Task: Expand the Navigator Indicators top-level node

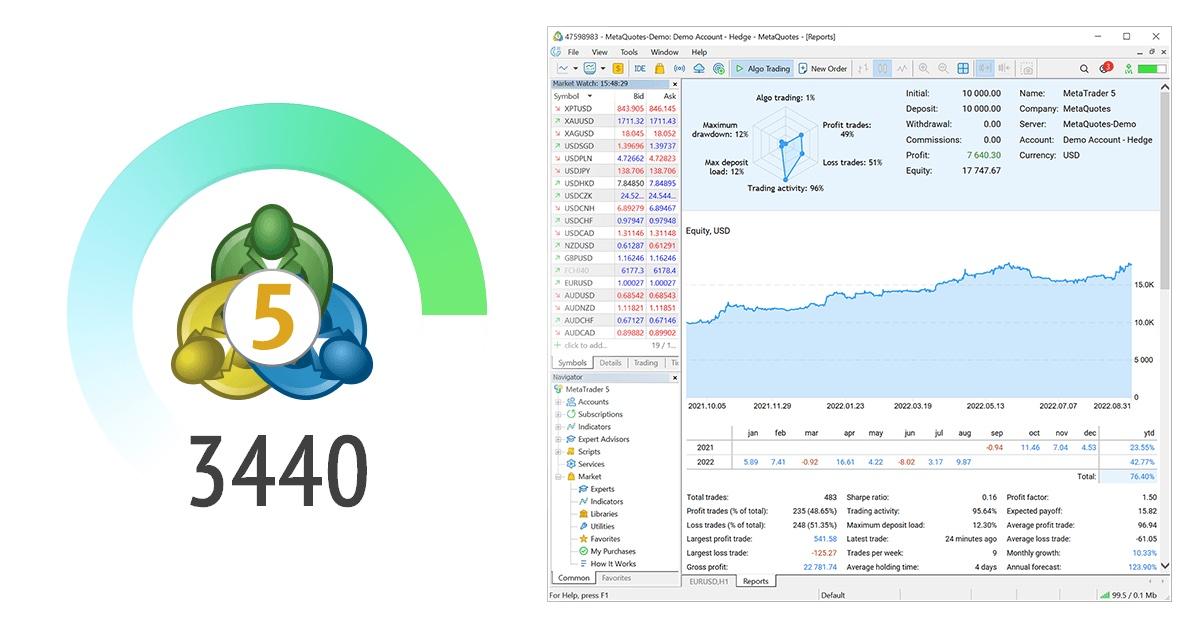Action: click(559, 427)
